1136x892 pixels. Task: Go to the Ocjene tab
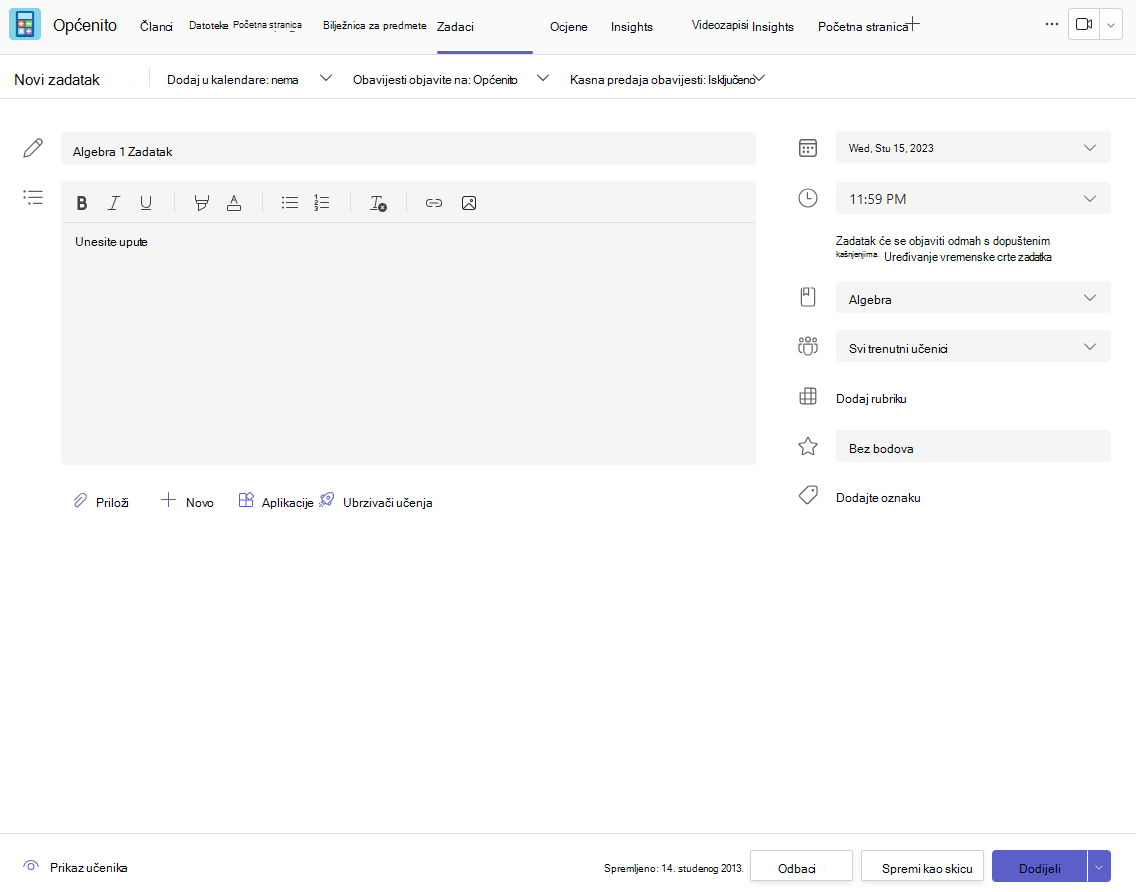[x=569, y=27]
